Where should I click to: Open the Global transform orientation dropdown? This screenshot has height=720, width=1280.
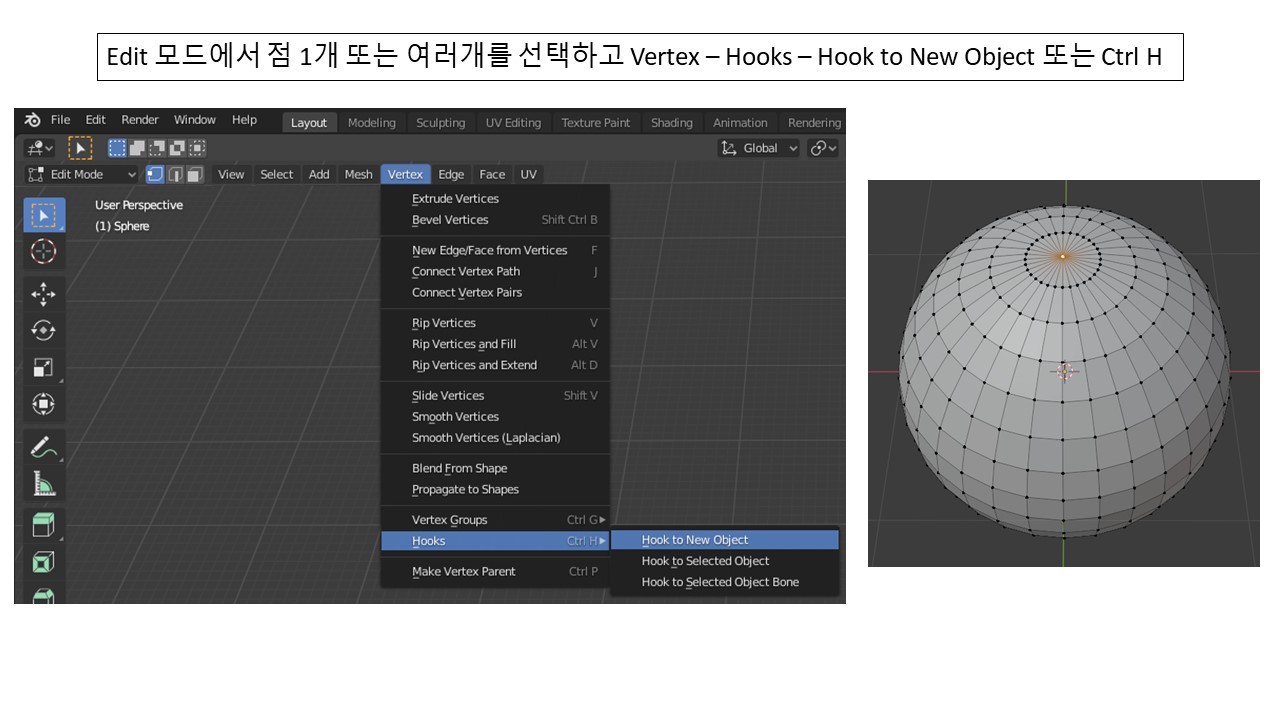click(759, 148)
